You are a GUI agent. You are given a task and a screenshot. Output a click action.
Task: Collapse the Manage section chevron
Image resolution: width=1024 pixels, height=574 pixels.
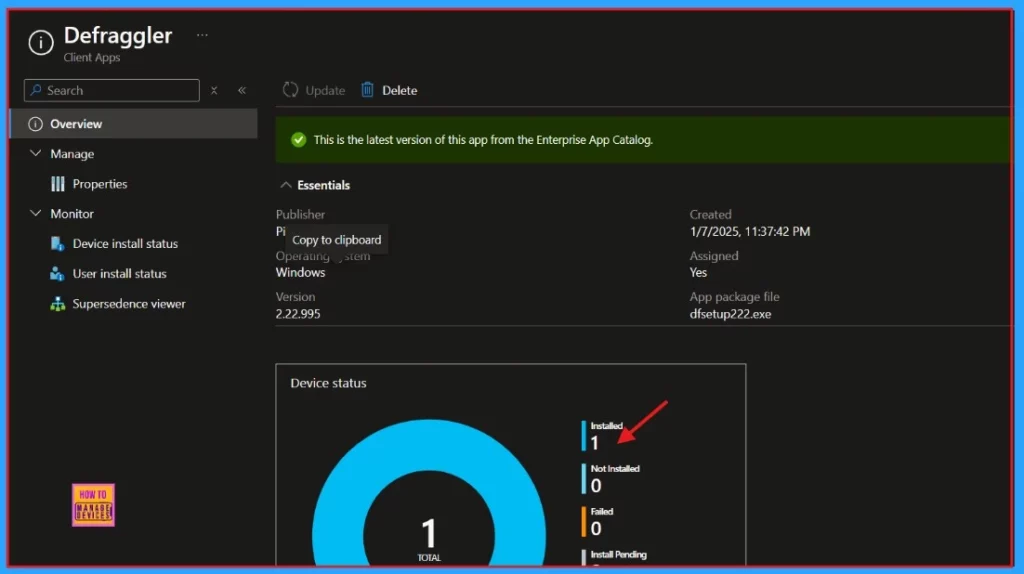[x=35, y=153]
